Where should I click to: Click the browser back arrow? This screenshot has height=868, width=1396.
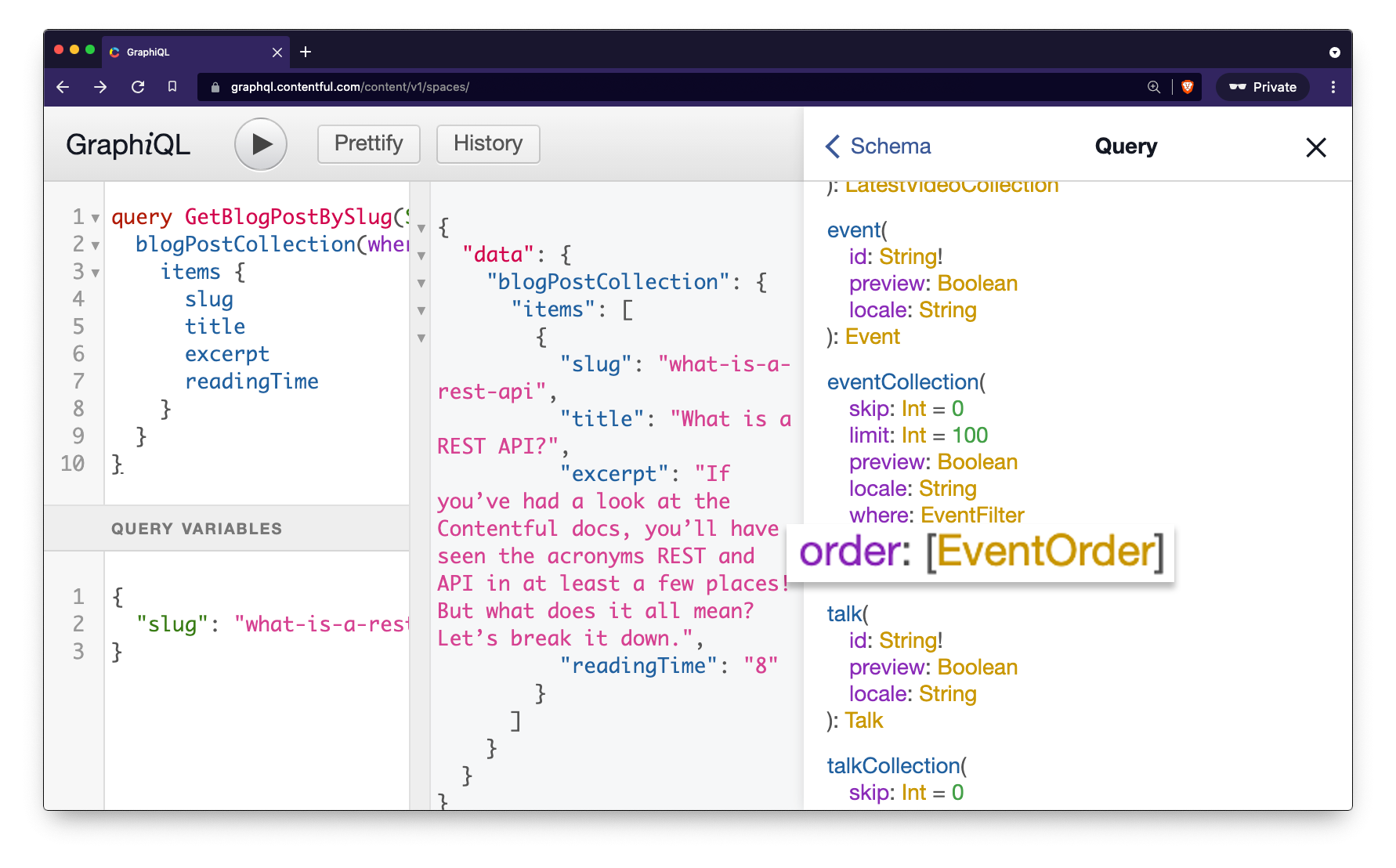tap(63, 87)
